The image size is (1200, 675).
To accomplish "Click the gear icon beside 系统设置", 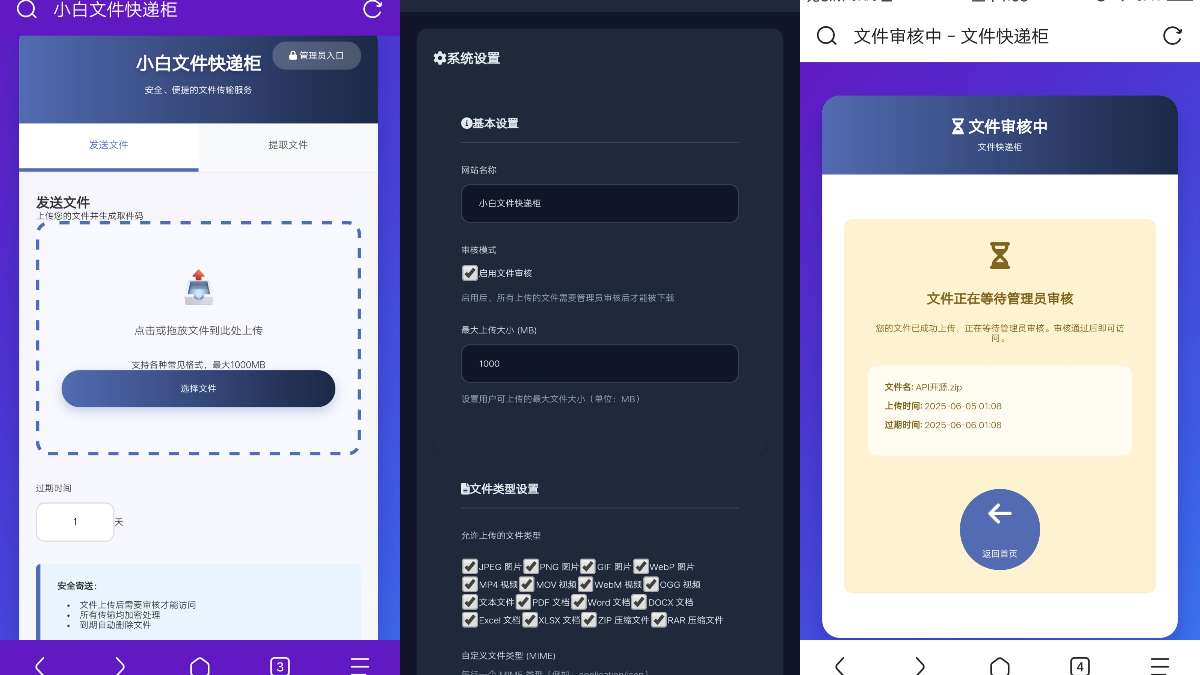I will pos(439,58).
